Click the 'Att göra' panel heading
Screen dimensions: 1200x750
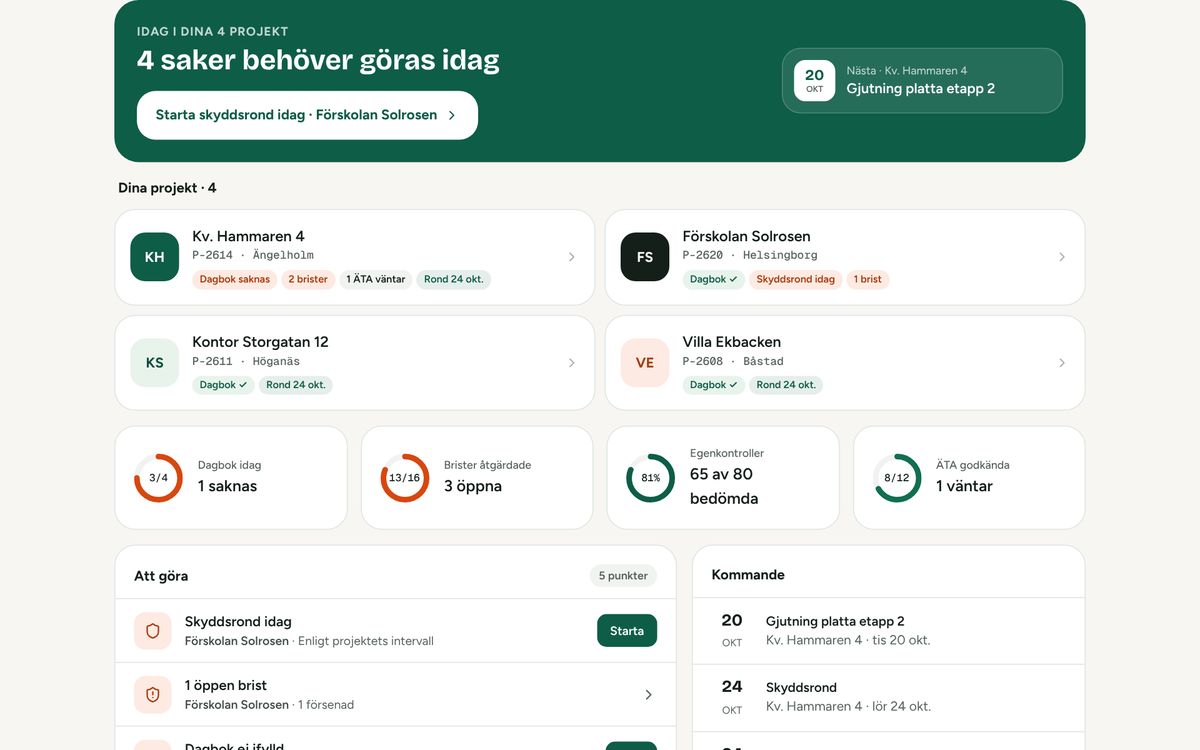tap(161, 576)
